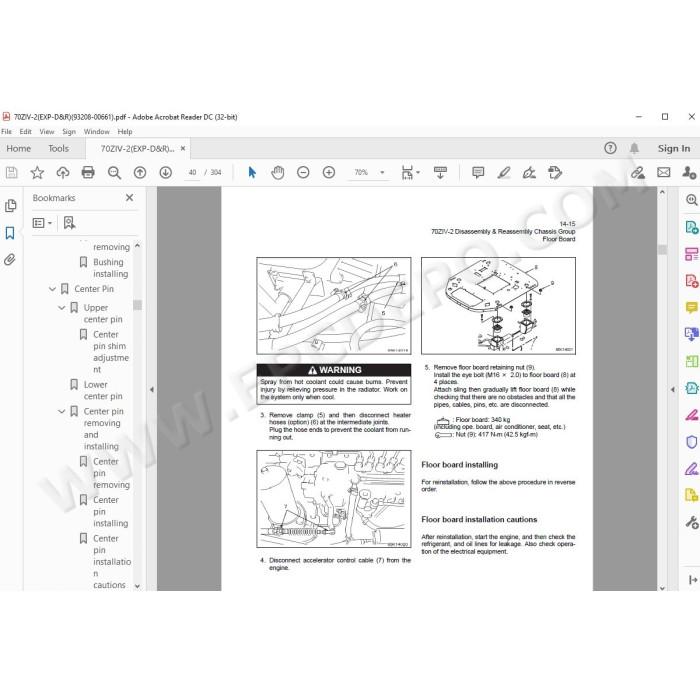Open Page Thumbnails panel

point(10,206)
